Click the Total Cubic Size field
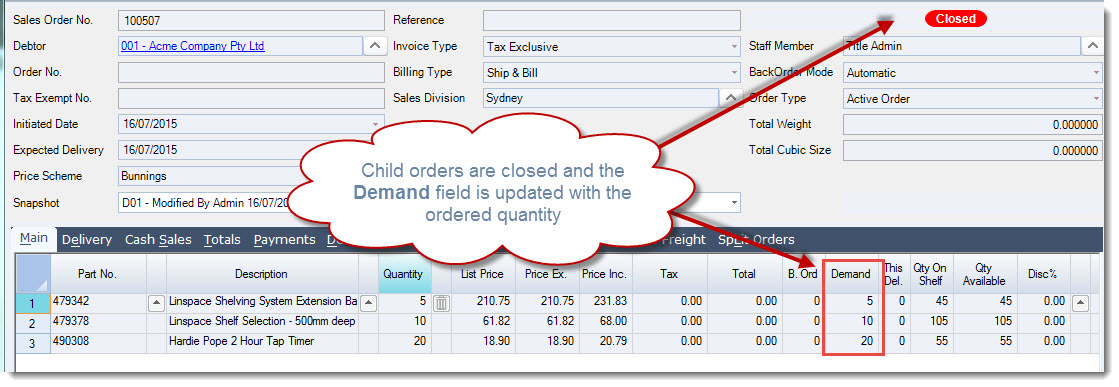Image resolution: width=1119 pixels, height=387 pixels. [973, 151]
